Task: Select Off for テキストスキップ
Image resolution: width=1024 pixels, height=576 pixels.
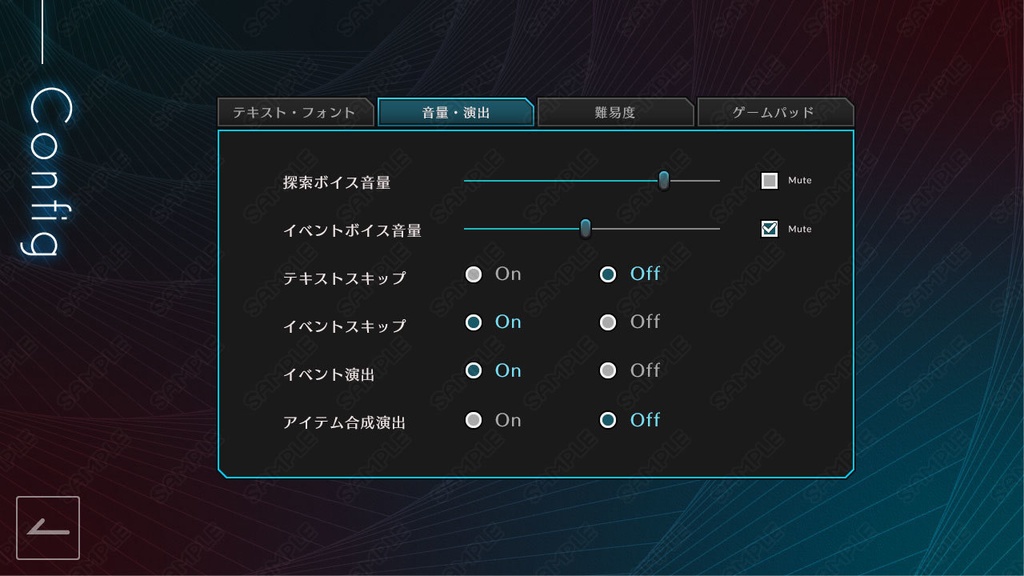Action: tap(608, 274)
